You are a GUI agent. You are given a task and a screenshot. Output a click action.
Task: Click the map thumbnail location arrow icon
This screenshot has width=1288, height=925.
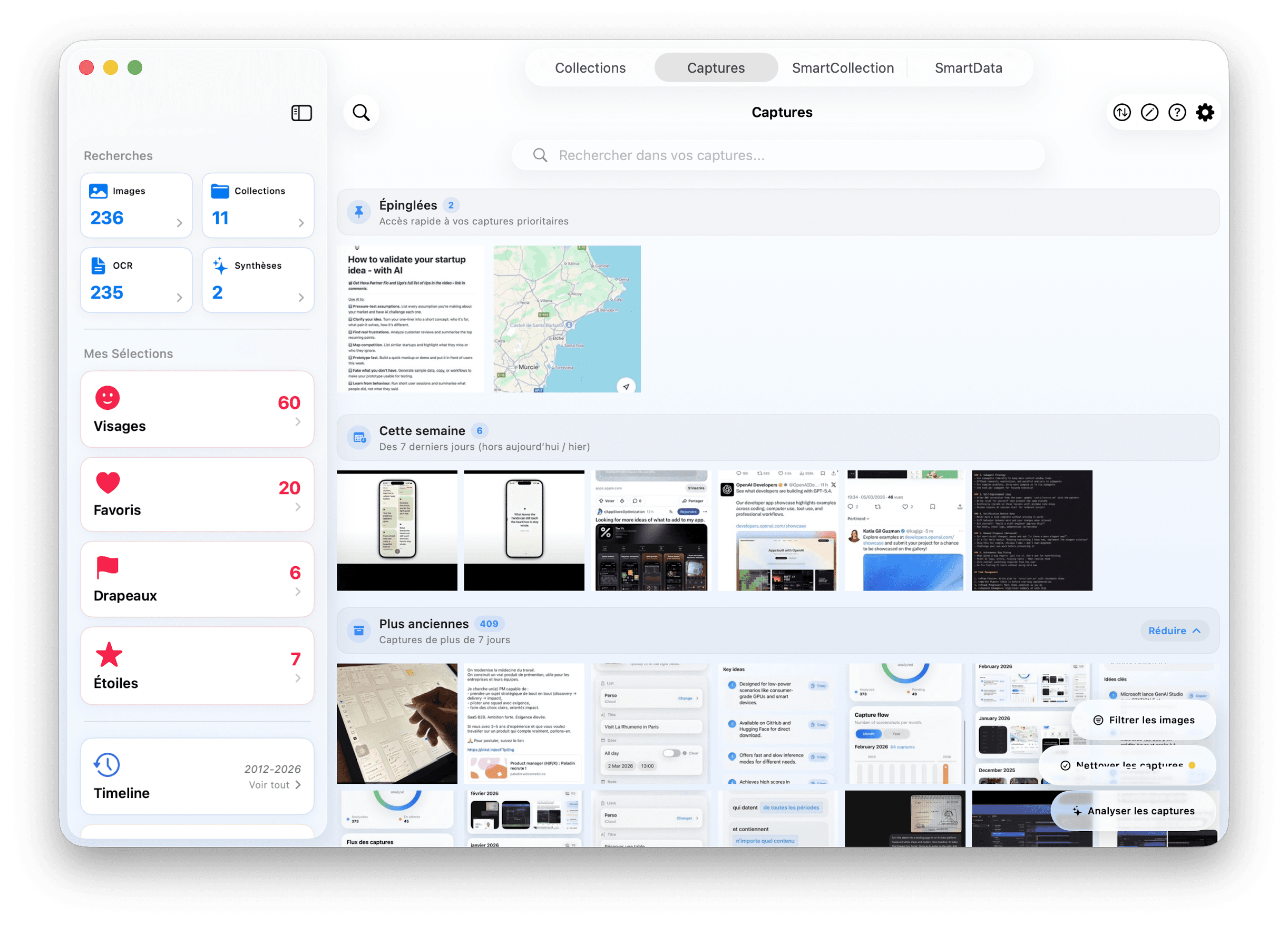point(626,387)
